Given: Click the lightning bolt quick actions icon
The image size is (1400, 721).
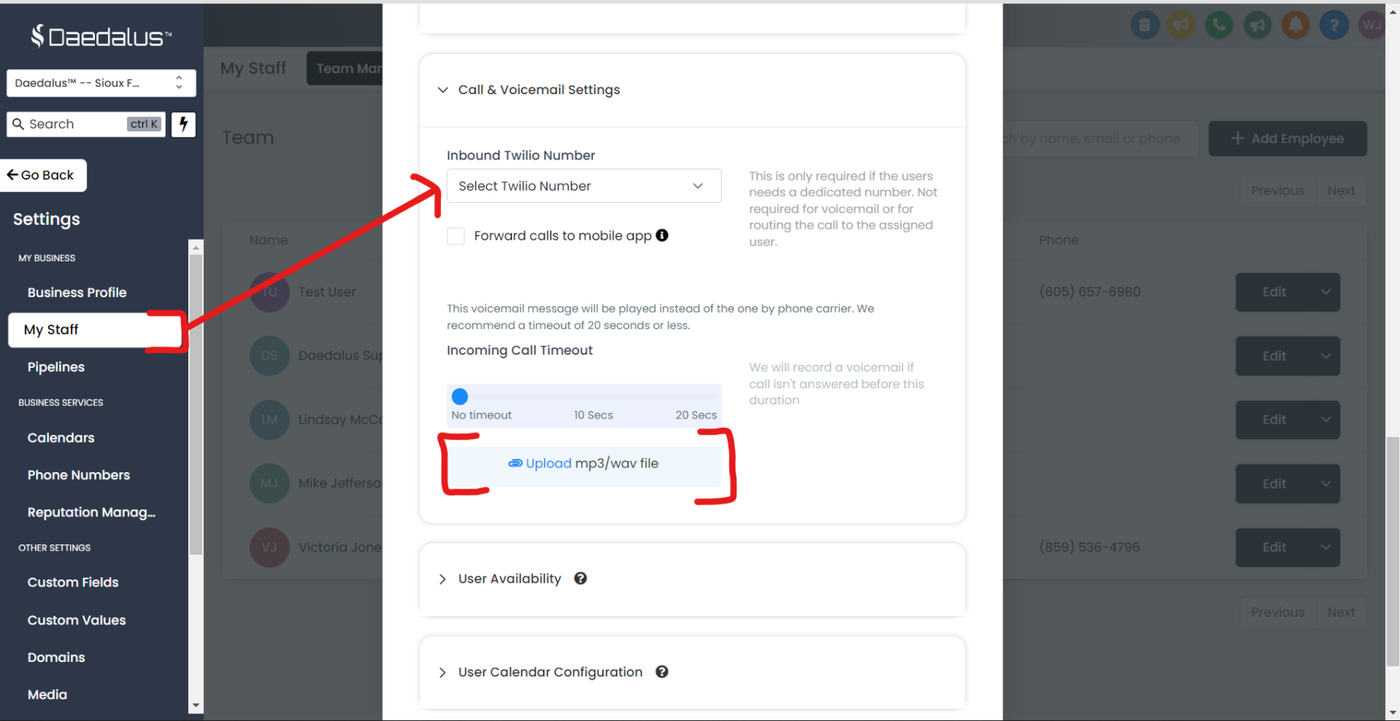Looking at the screenshot, I should 184,124.
